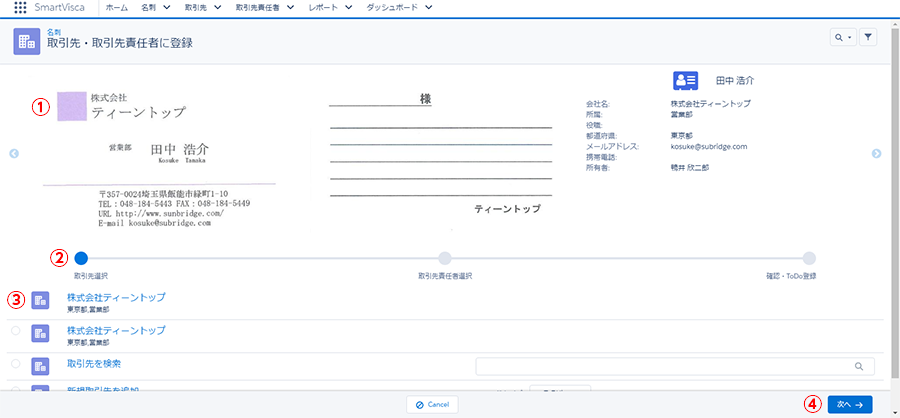
Task: Show previous business card with left arrow
Action: pos(14,153)
